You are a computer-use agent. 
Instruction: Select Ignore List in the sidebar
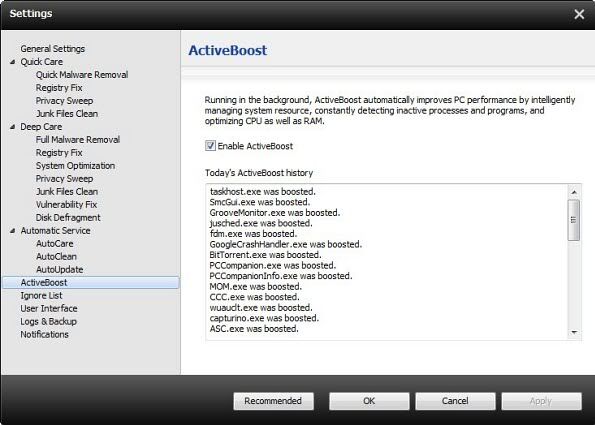click(41, 295)
